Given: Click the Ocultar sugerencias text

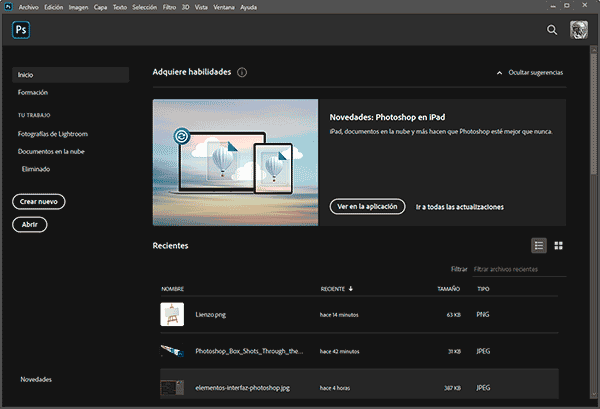Looking at the screenshot, I should coord(536,73).
